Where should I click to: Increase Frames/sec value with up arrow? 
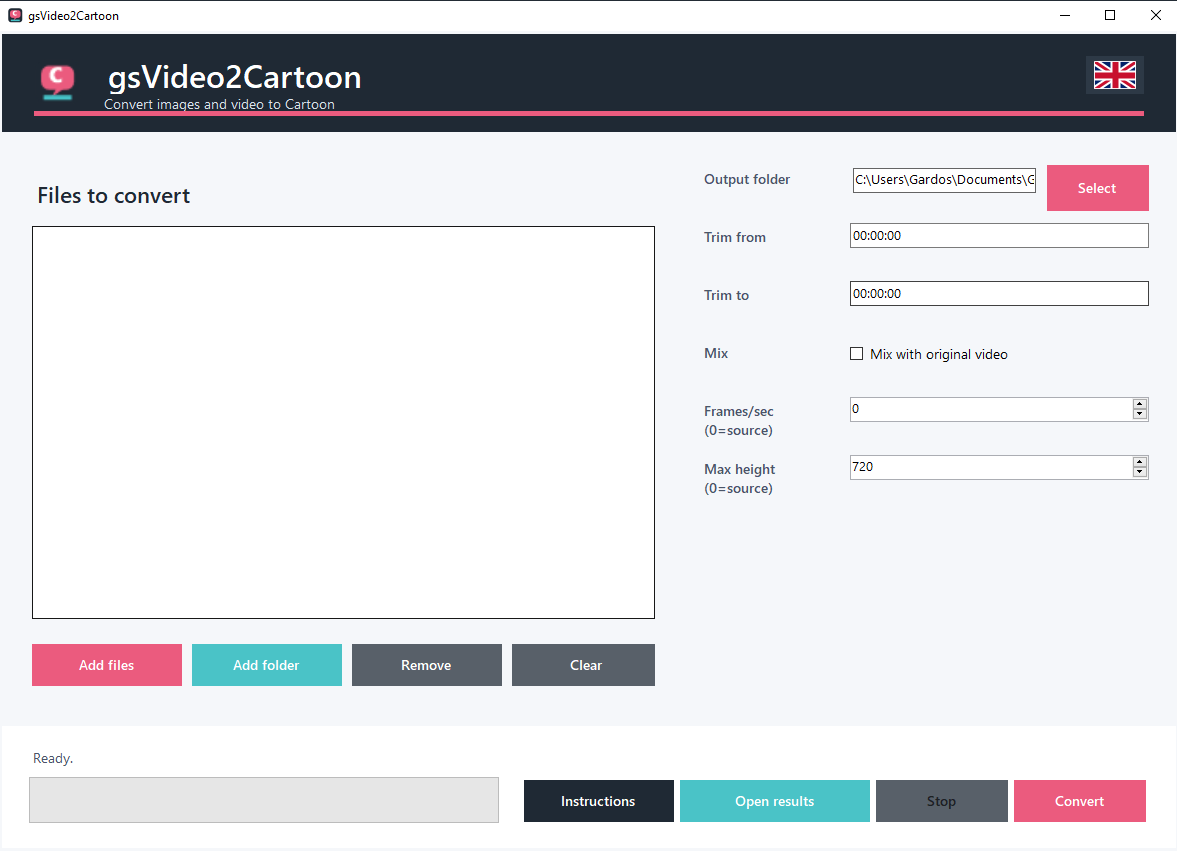point(1139,404)
